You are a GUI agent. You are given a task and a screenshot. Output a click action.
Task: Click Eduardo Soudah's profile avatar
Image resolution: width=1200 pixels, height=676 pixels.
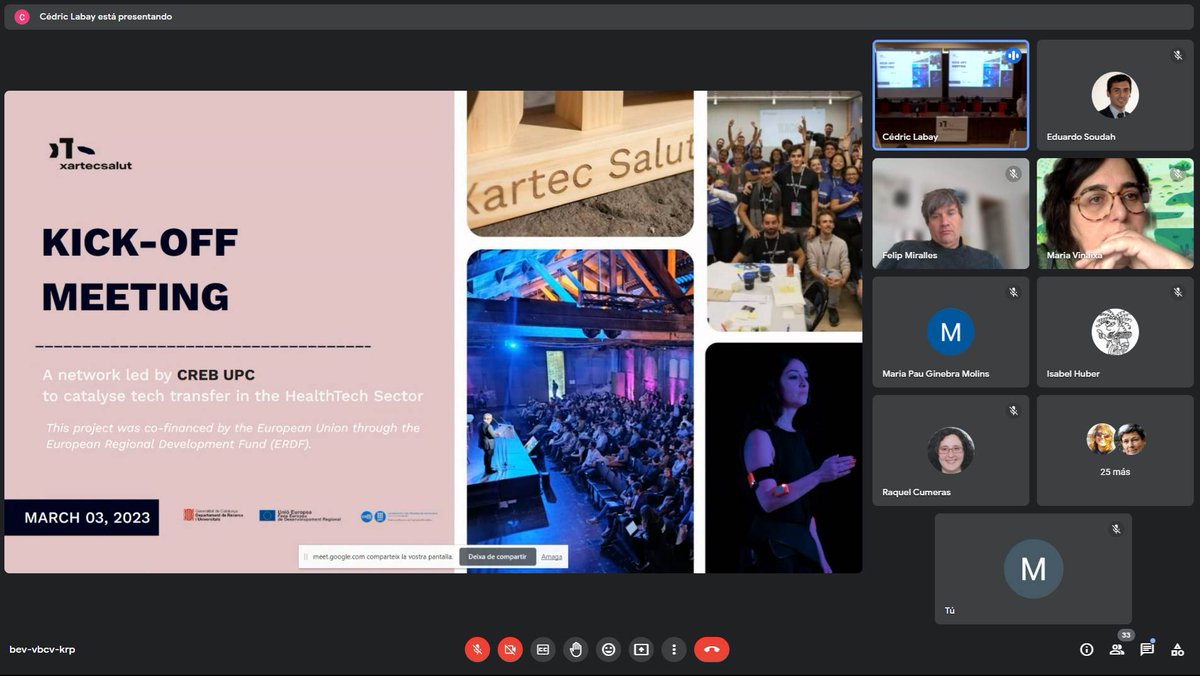tap(1115, 95)
